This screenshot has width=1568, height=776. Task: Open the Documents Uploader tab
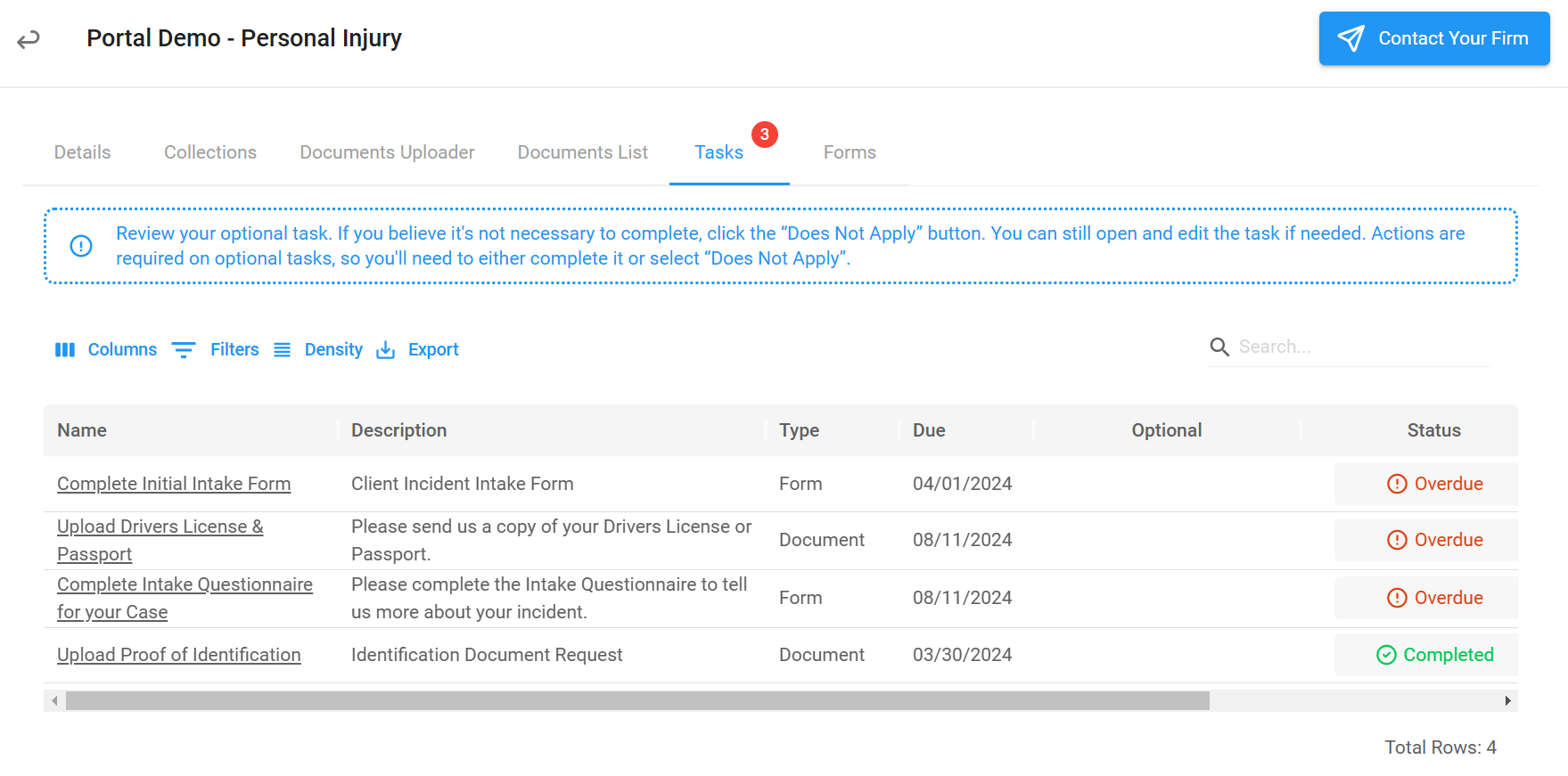click(387, 152)
